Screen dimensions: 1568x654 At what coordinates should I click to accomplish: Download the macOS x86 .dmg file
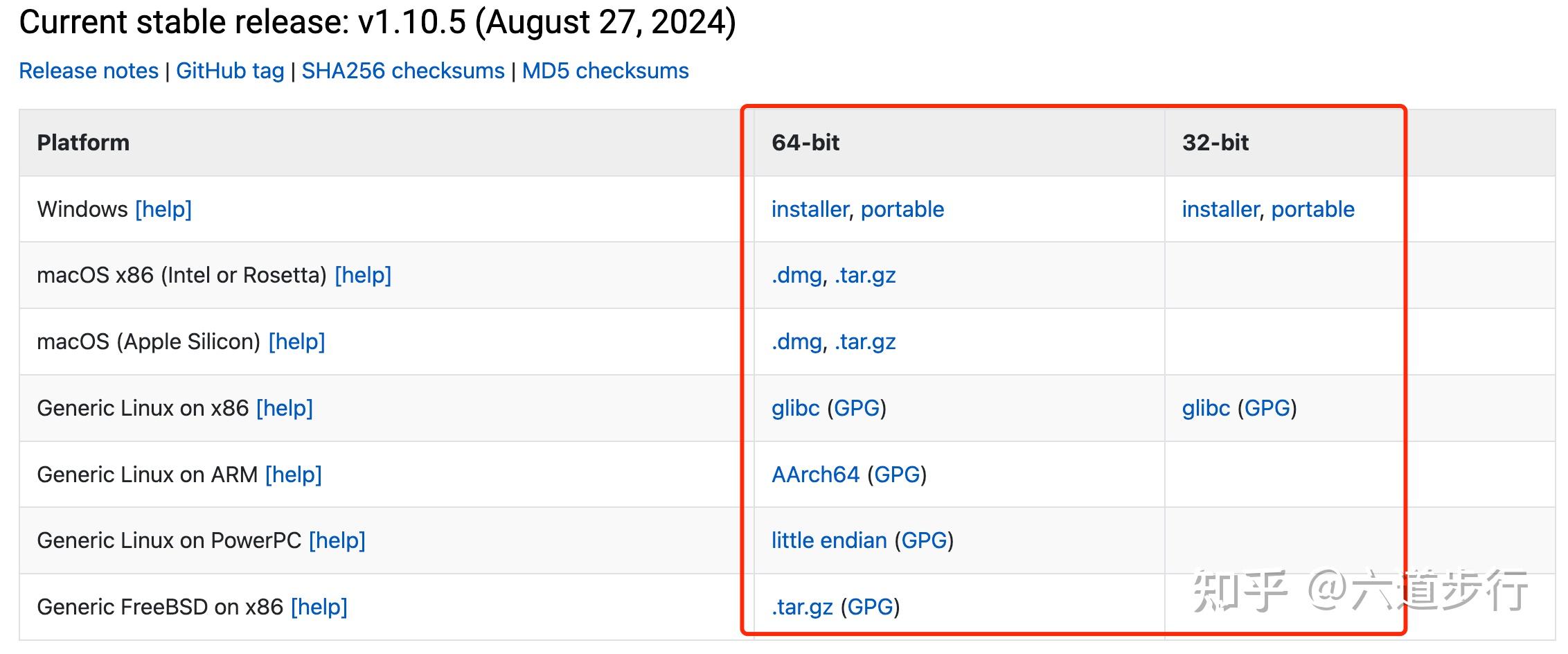(x=796, y=276)
